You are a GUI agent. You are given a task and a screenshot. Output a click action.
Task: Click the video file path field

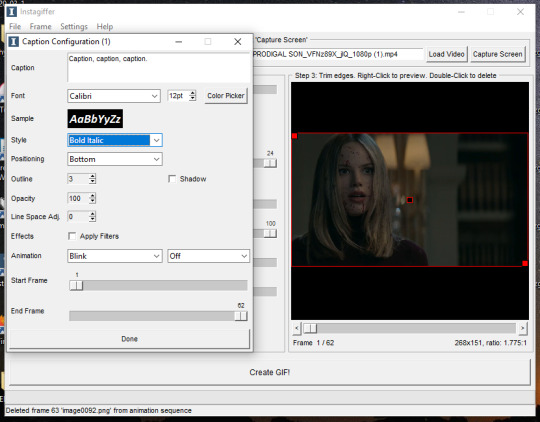point(338,54)
